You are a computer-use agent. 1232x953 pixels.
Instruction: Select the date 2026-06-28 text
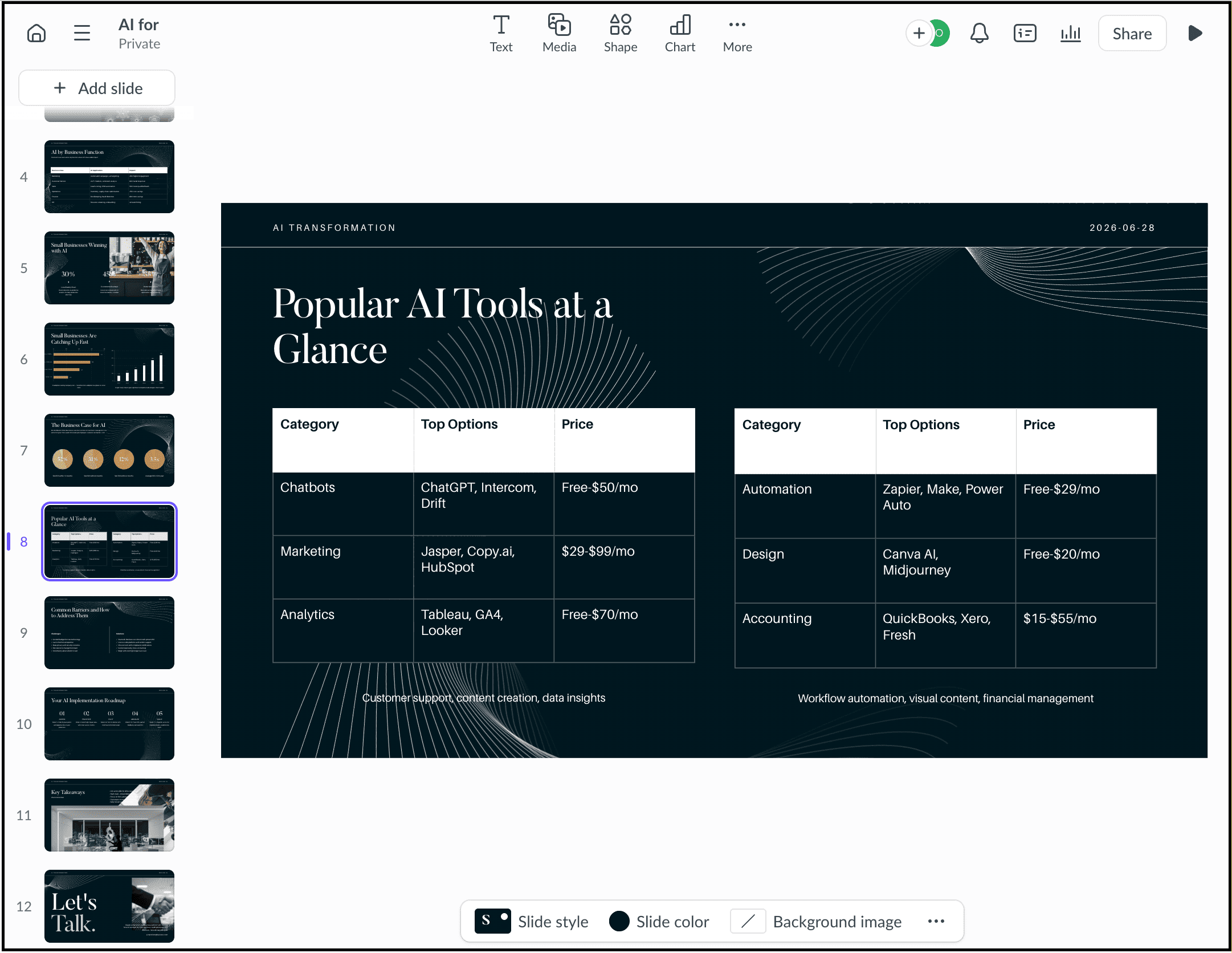(x=1122, y=228)
